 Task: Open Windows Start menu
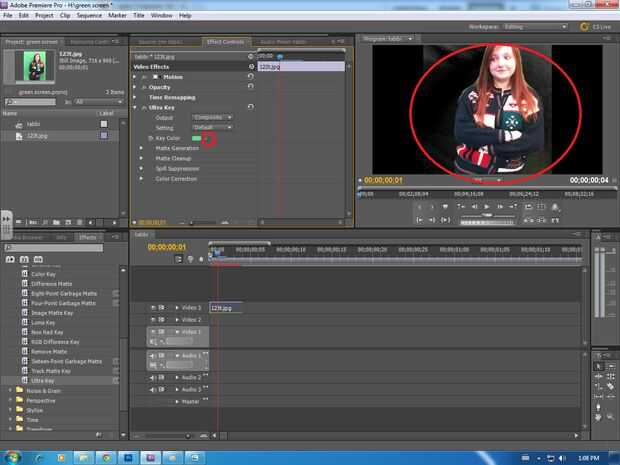click(x=13, y=456)
